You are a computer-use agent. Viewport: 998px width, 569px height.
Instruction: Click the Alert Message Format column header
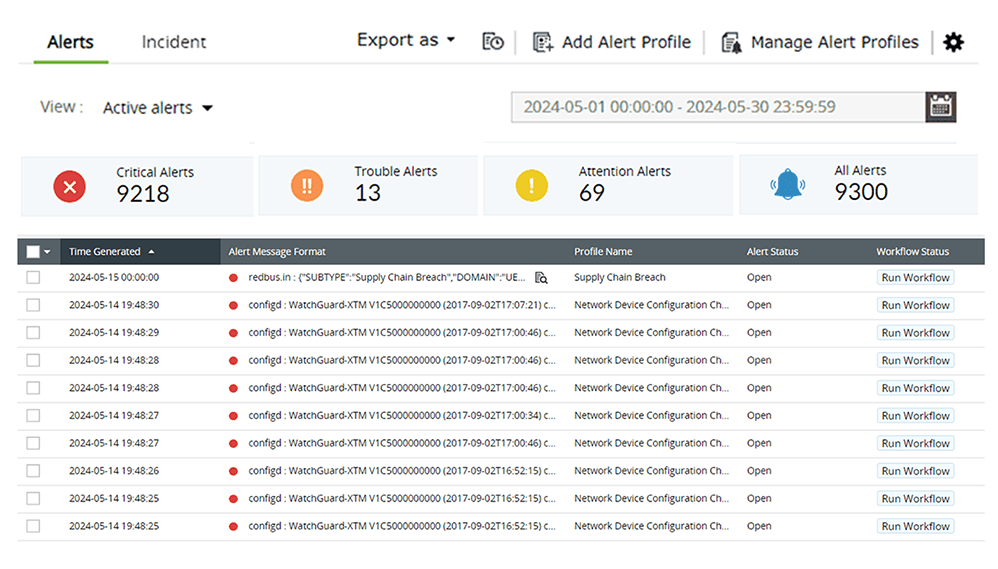click(277, 252)
